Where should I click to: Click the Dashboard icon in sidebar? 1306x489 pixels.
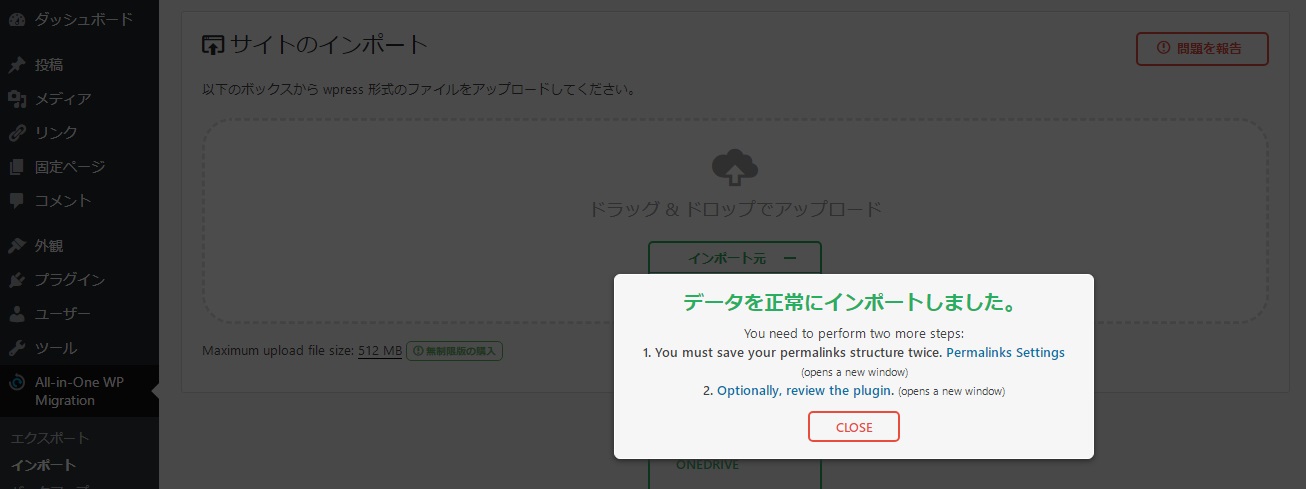pyautogui.click(x=16, y=19)
